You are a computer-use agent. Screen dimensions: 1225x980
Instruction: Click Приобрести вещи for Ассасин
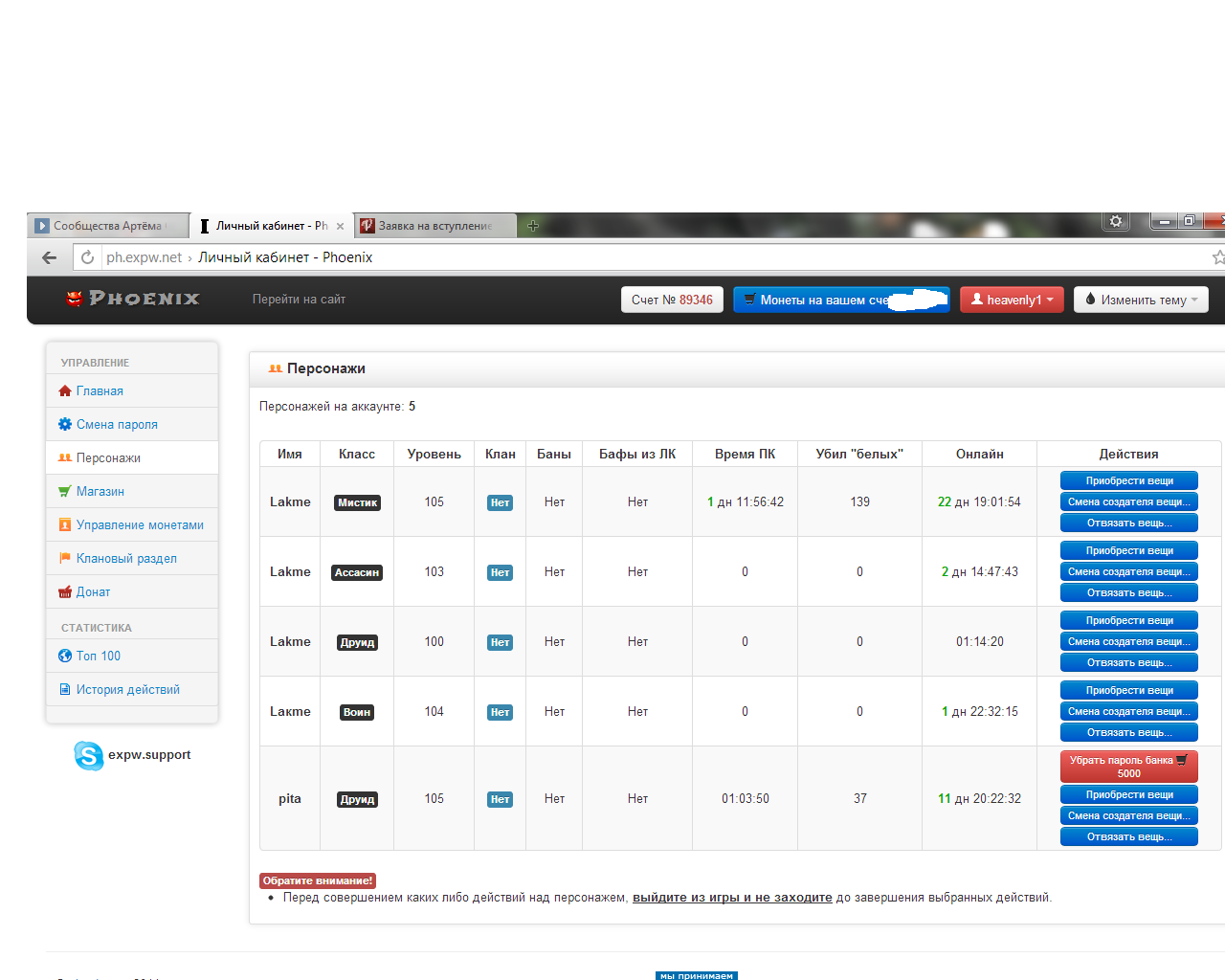coord(1129,550)
